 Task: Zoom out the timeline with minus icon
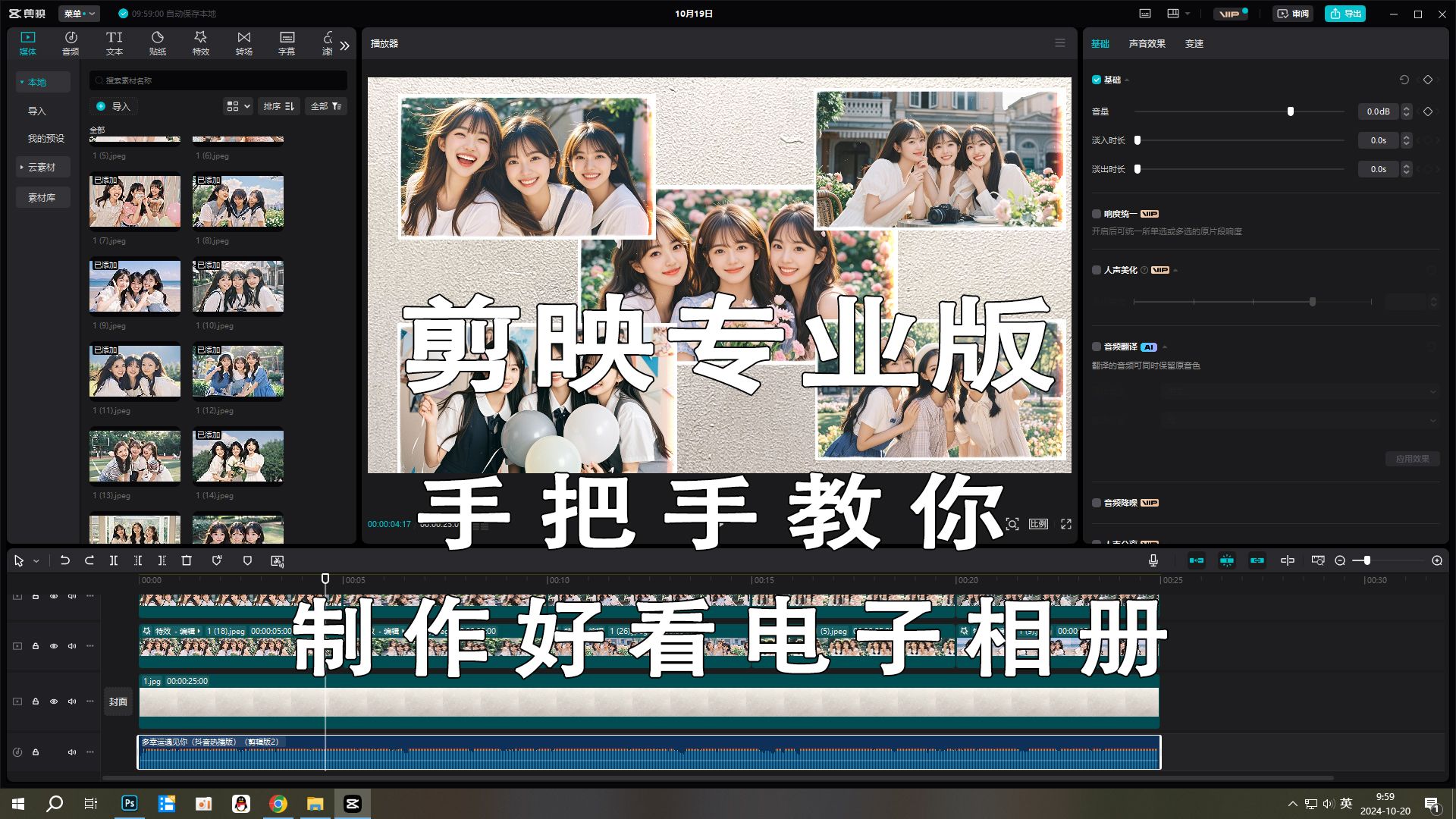1340,560
